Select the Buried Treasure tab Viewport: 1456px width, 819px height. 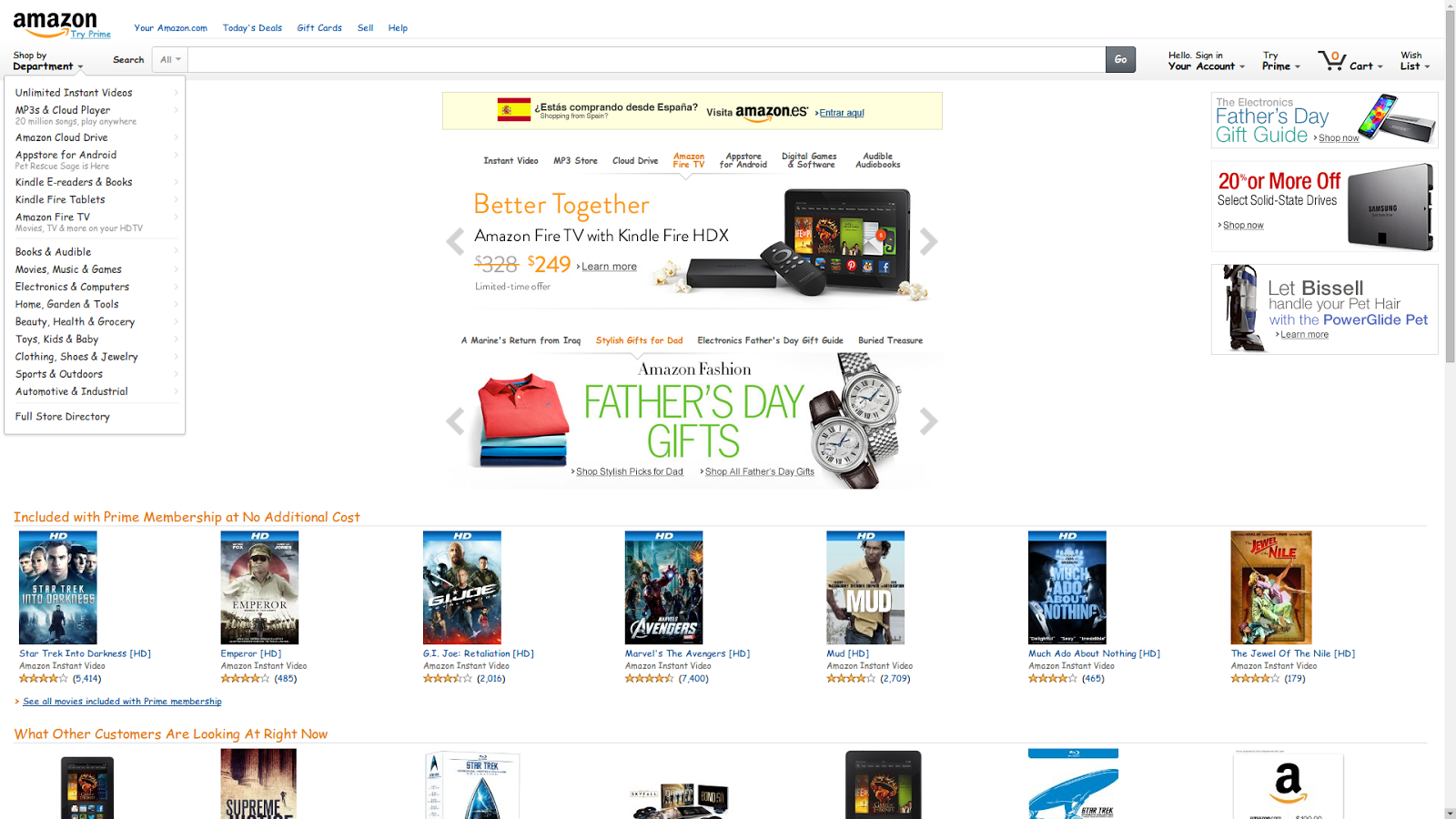click(890, 340)
